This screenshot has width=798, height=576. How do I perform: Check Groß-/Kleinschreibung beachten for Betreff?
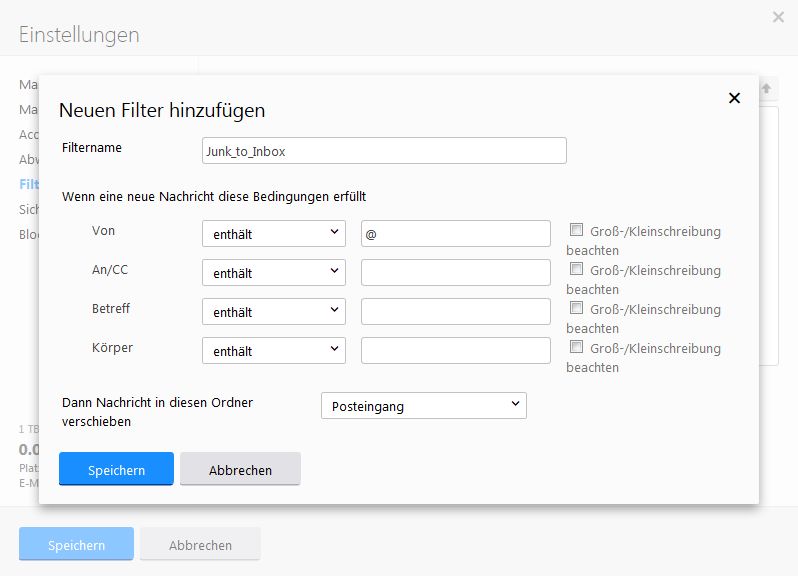point(576,308)
